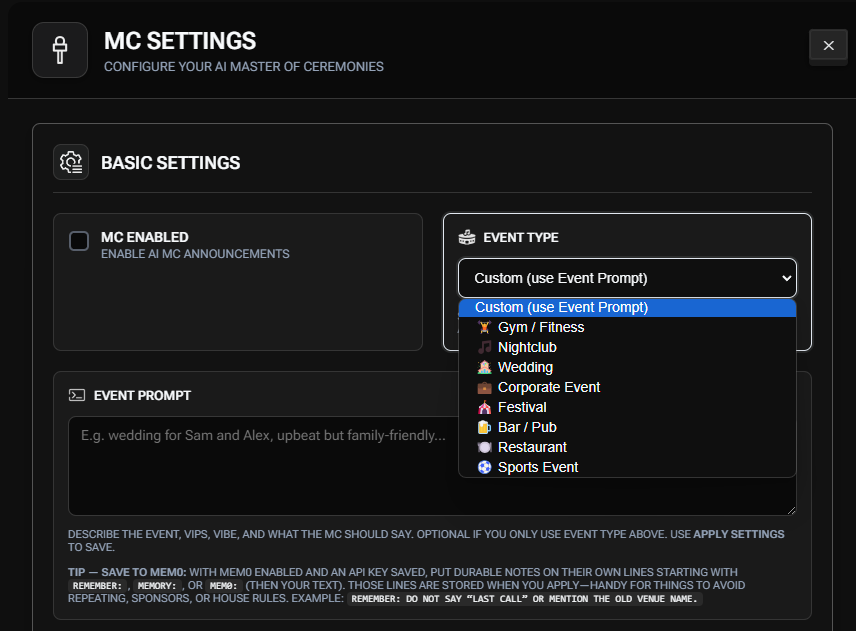Select the Wedding event type
856x631 pixels.
coord(627,367)
